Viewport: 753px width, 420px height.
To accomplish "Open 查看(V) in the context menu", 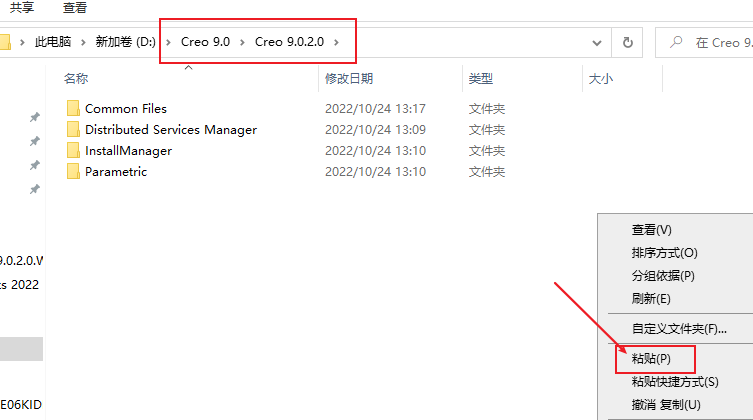I will [652, 230].
